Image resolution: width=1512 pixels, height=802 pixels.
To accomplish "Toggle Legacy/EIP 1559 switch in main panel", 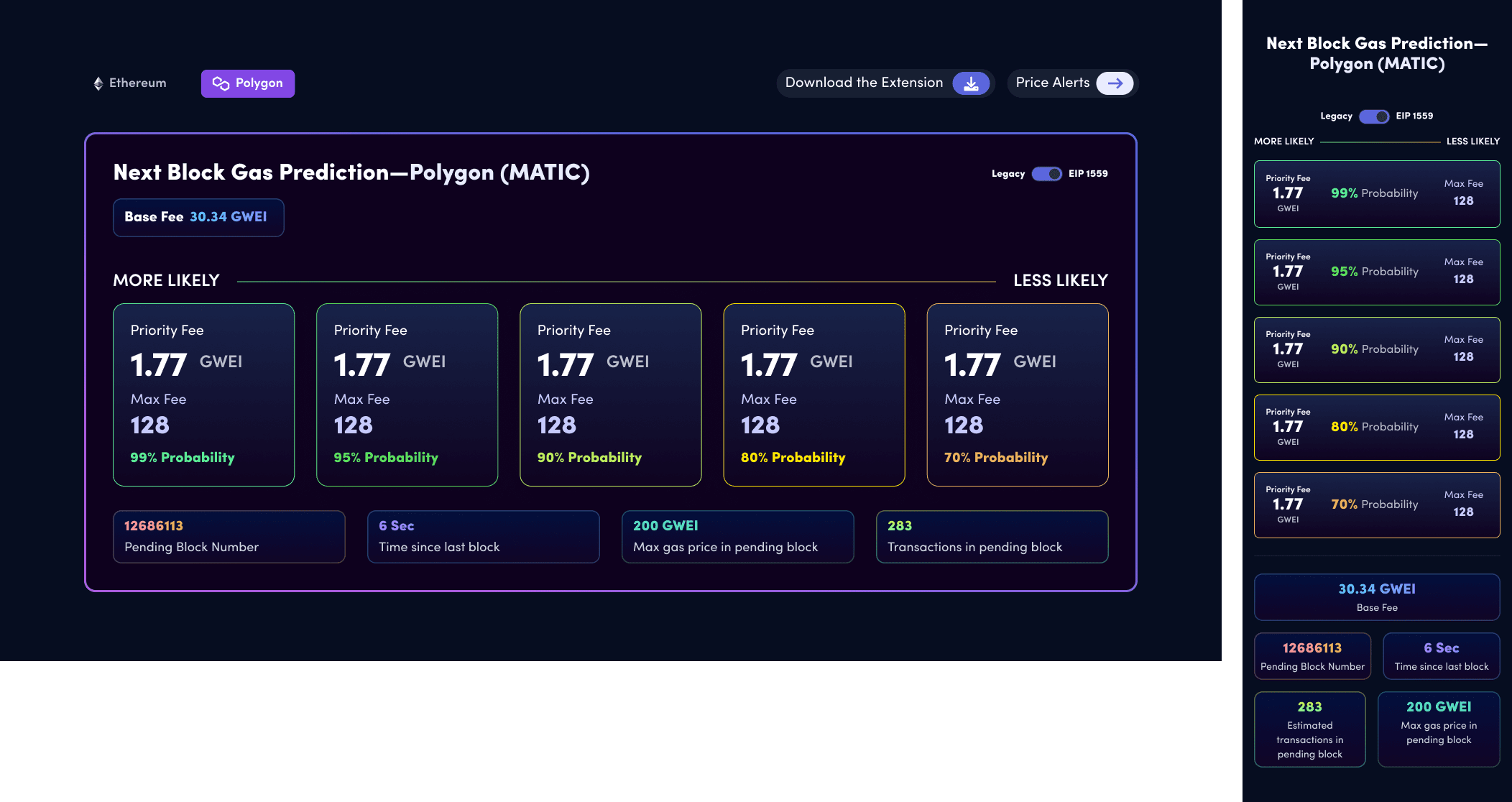I will [x=1046, y=174].
